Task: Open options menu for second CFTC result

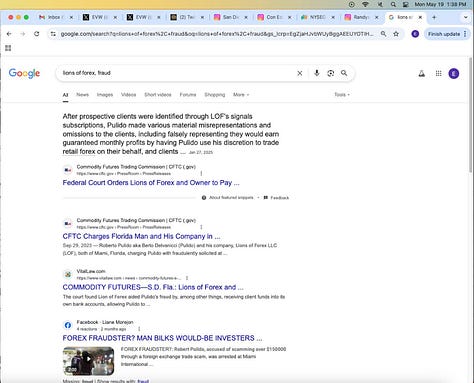Action: (201, 227)
